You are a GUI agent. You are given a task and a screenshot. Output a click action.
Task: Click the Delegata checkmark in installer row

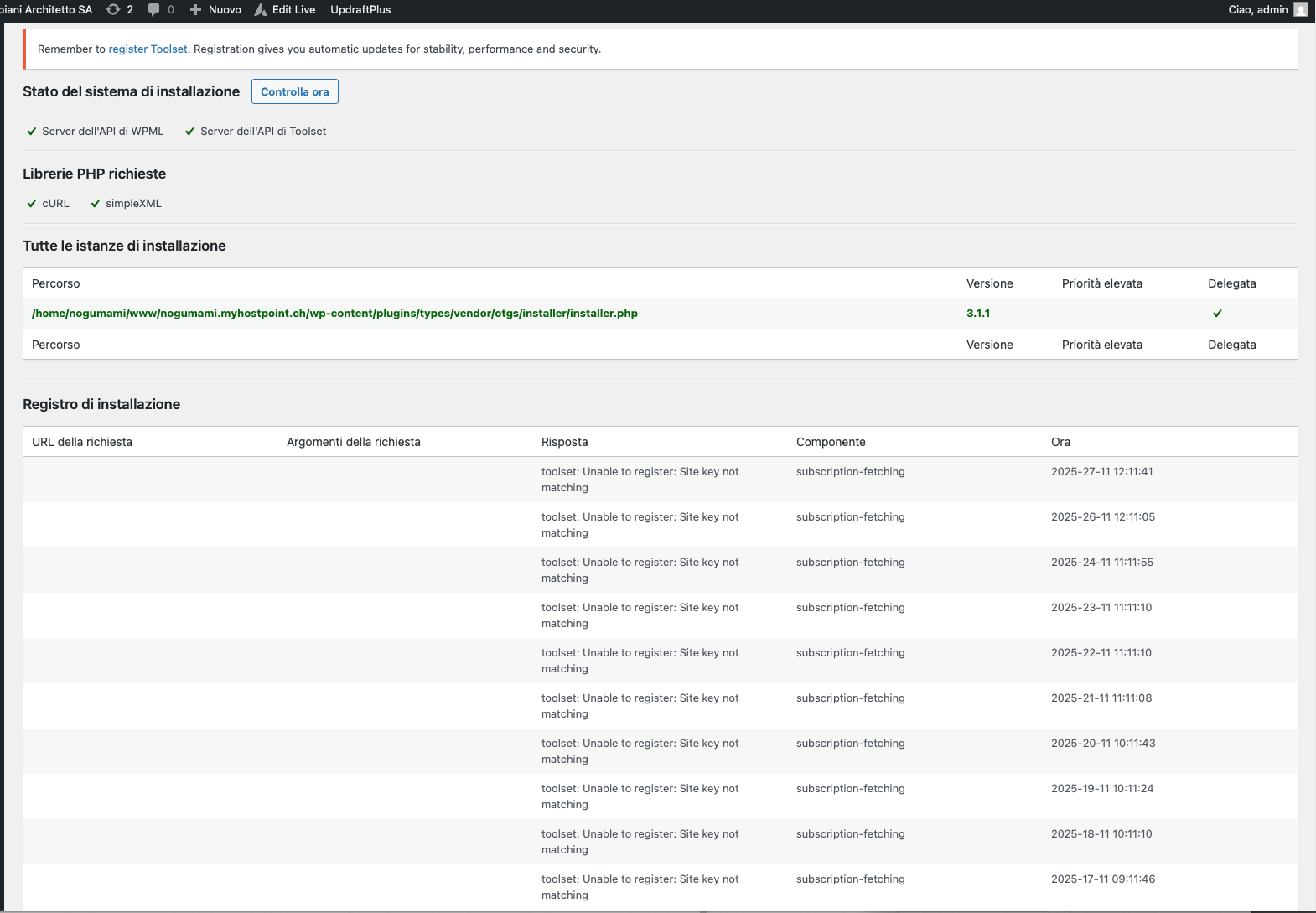point(1217,314)
